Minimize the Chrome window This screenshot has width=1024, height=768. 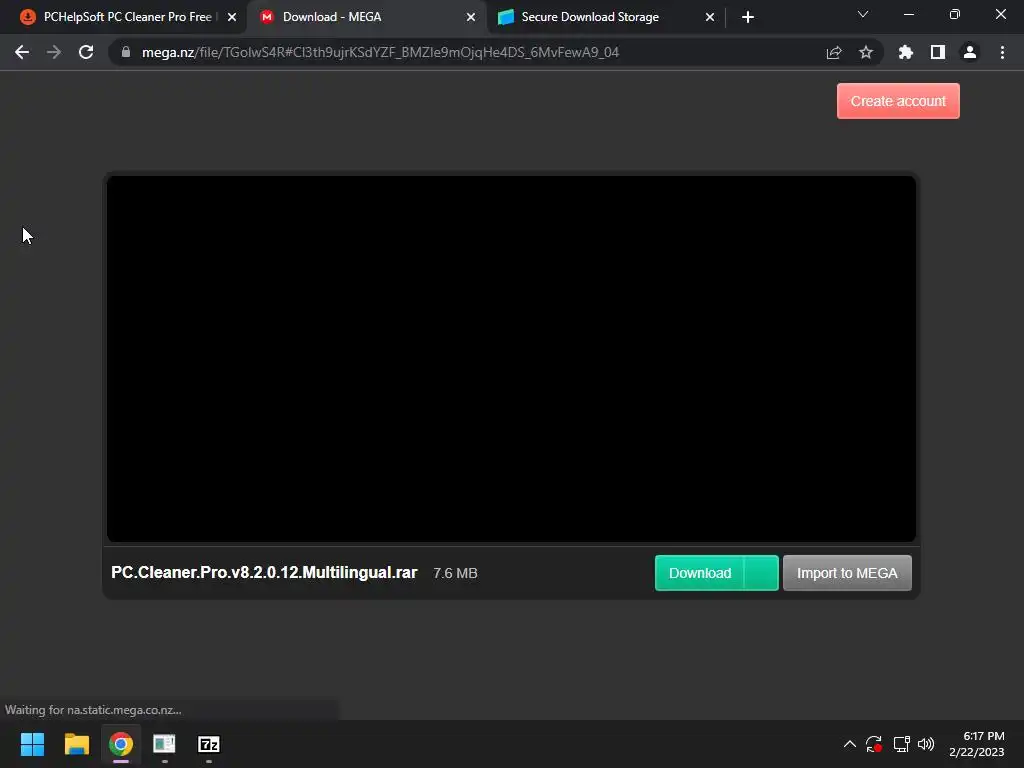908,14
